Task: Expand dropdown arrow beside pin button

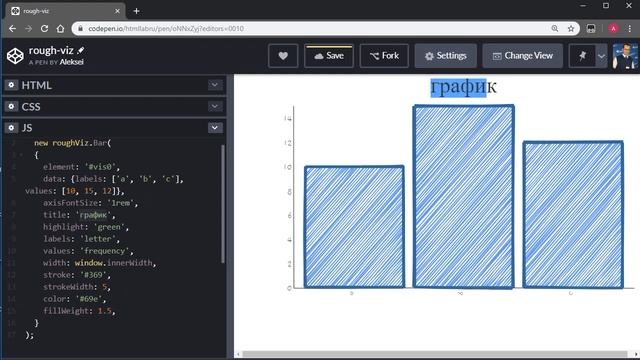Action: (601, 56)
